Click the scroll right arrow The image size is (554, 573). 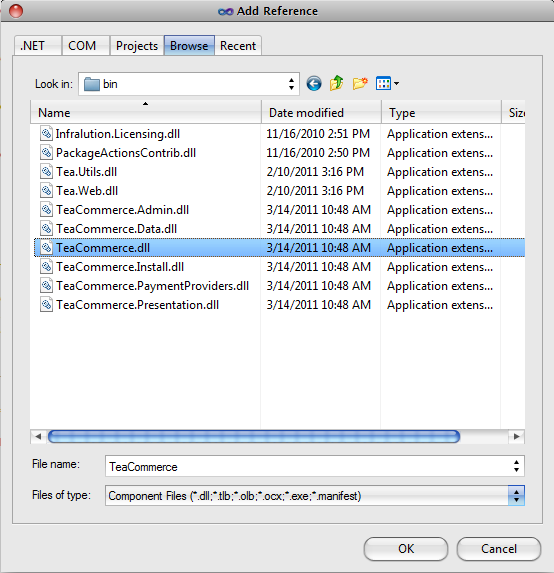[517, 436]
